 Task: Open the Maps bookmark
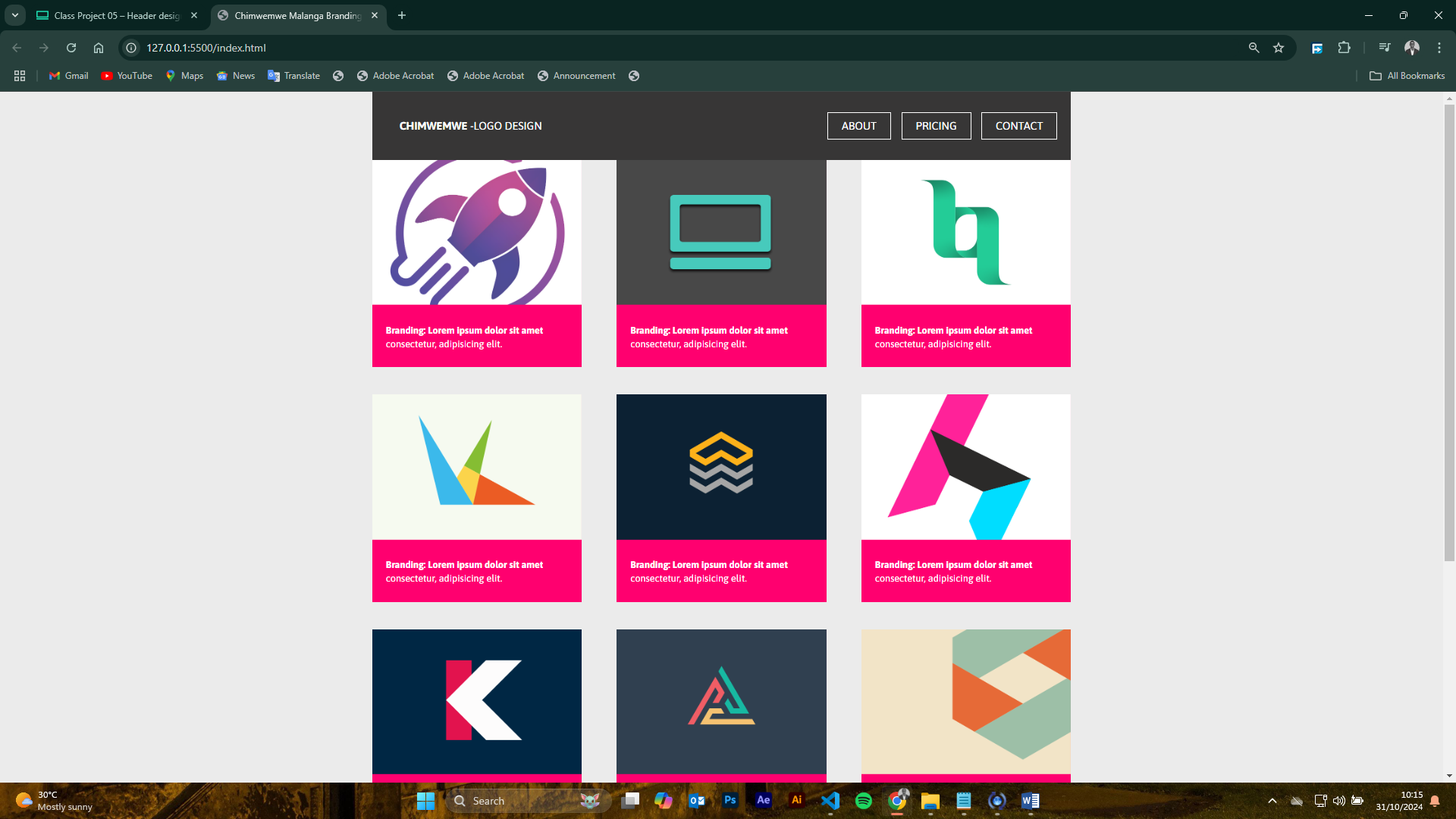[x=184, y=76]
